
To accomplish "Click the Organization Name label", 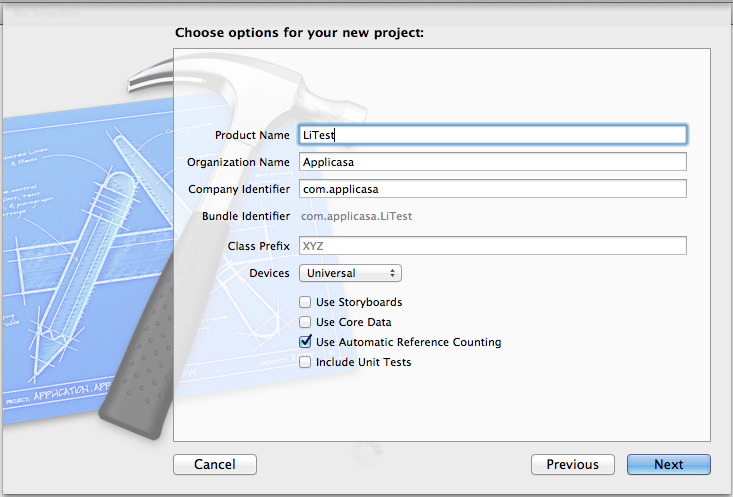I will [238, 162].
